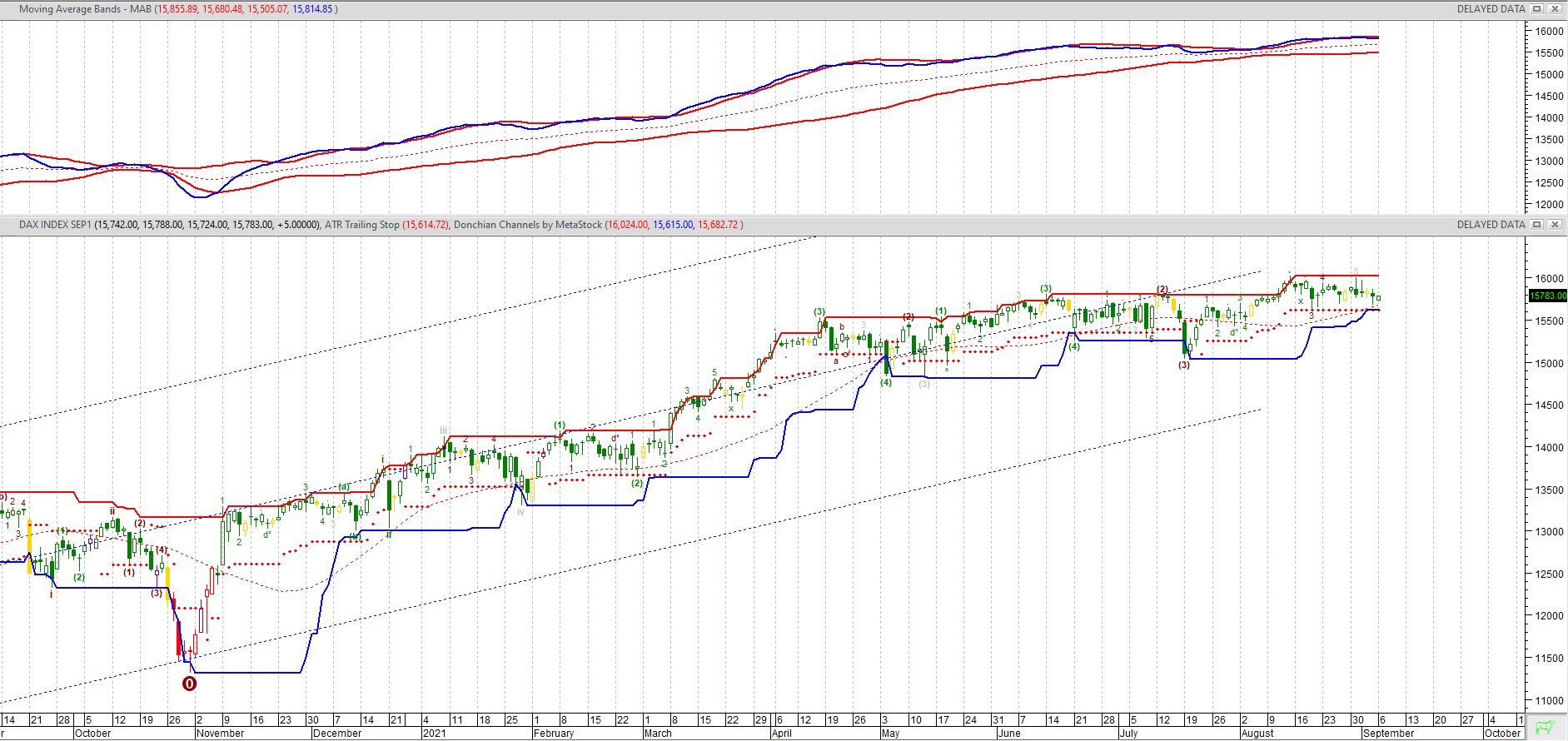Click DELAYED DATA label in lower pane
The image size is (1568, 741).
[x=1491, y=225]
